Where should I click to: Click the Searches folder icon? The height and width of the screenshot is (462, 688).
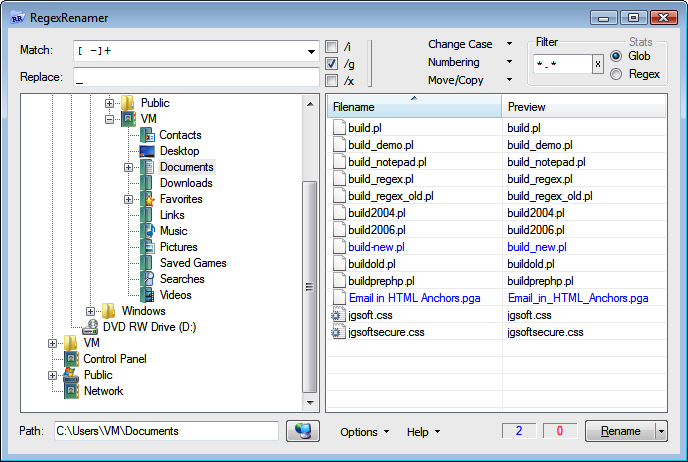[x=147, y=279]
